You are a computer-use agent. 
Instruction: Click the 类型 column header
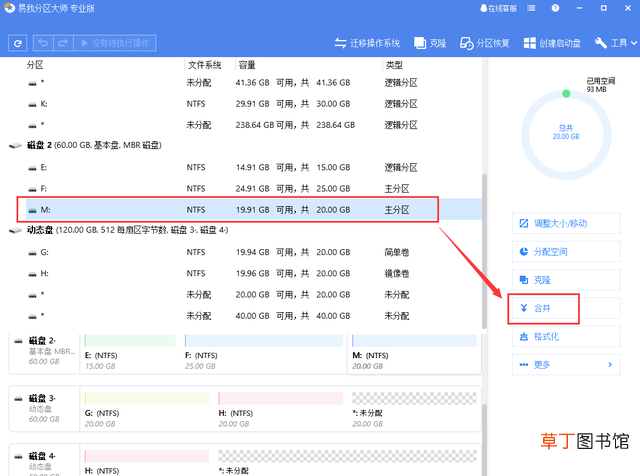tap(394, 65)
